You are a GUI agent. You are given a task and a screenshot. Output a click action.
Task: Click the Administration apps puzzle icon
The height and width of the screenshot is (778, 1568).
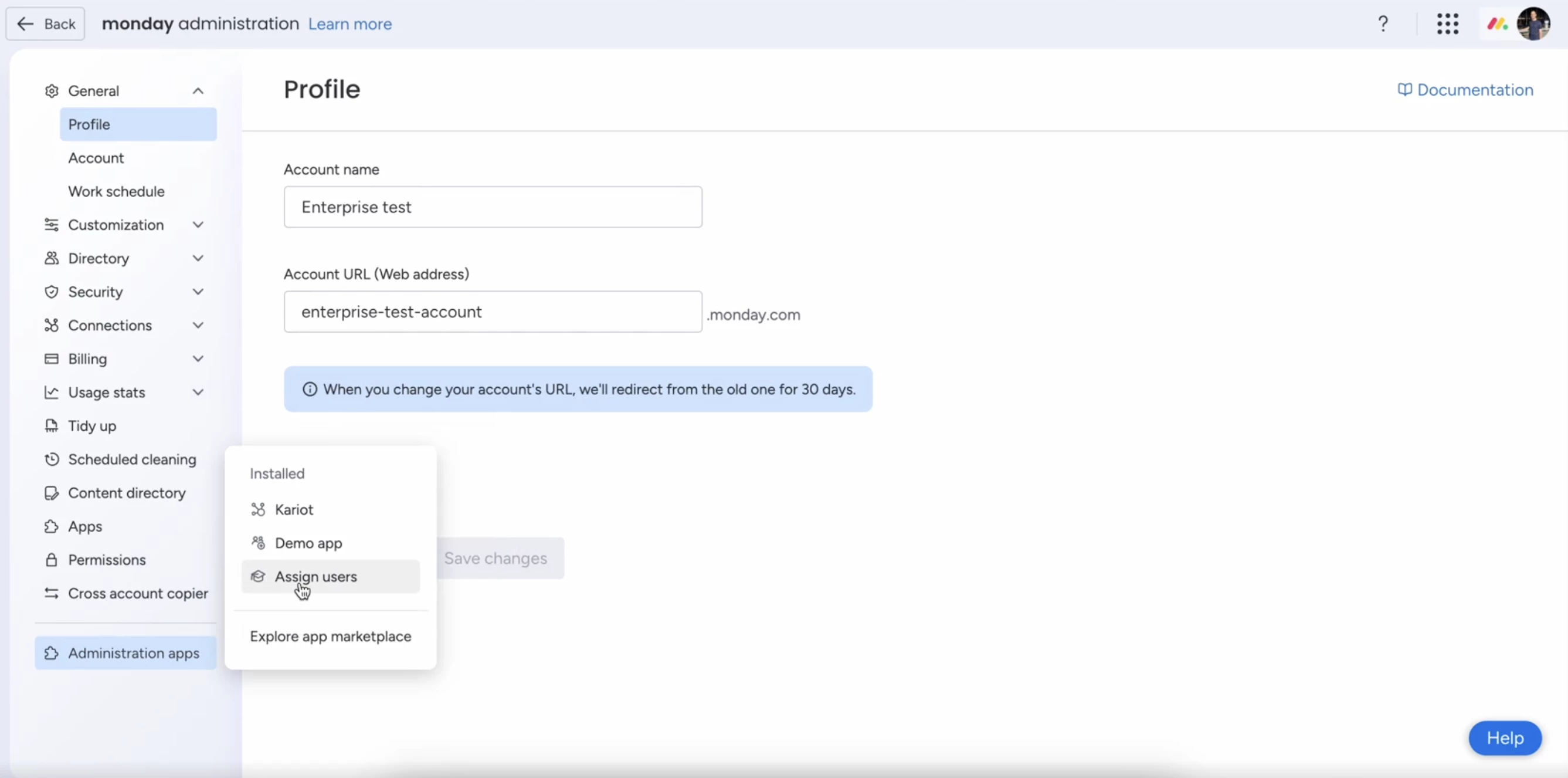coord(52,653)
